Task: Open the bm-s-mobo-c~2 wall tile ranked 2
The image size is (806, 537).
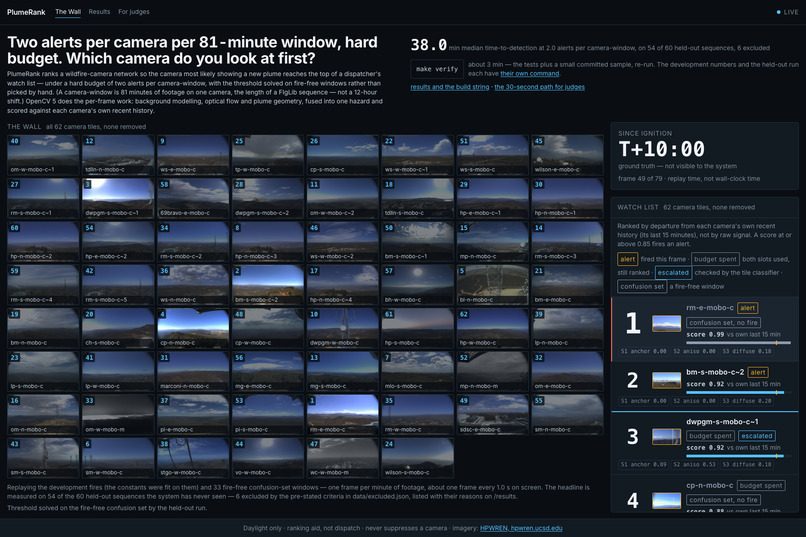Action: (x=268, y=285)
